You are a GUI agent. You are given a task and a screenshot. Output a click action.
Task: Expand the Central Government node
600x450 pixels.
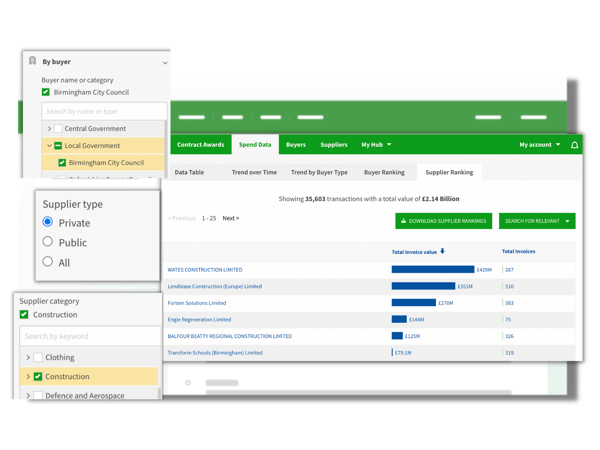pyautogui.click(x=49, y=129)
